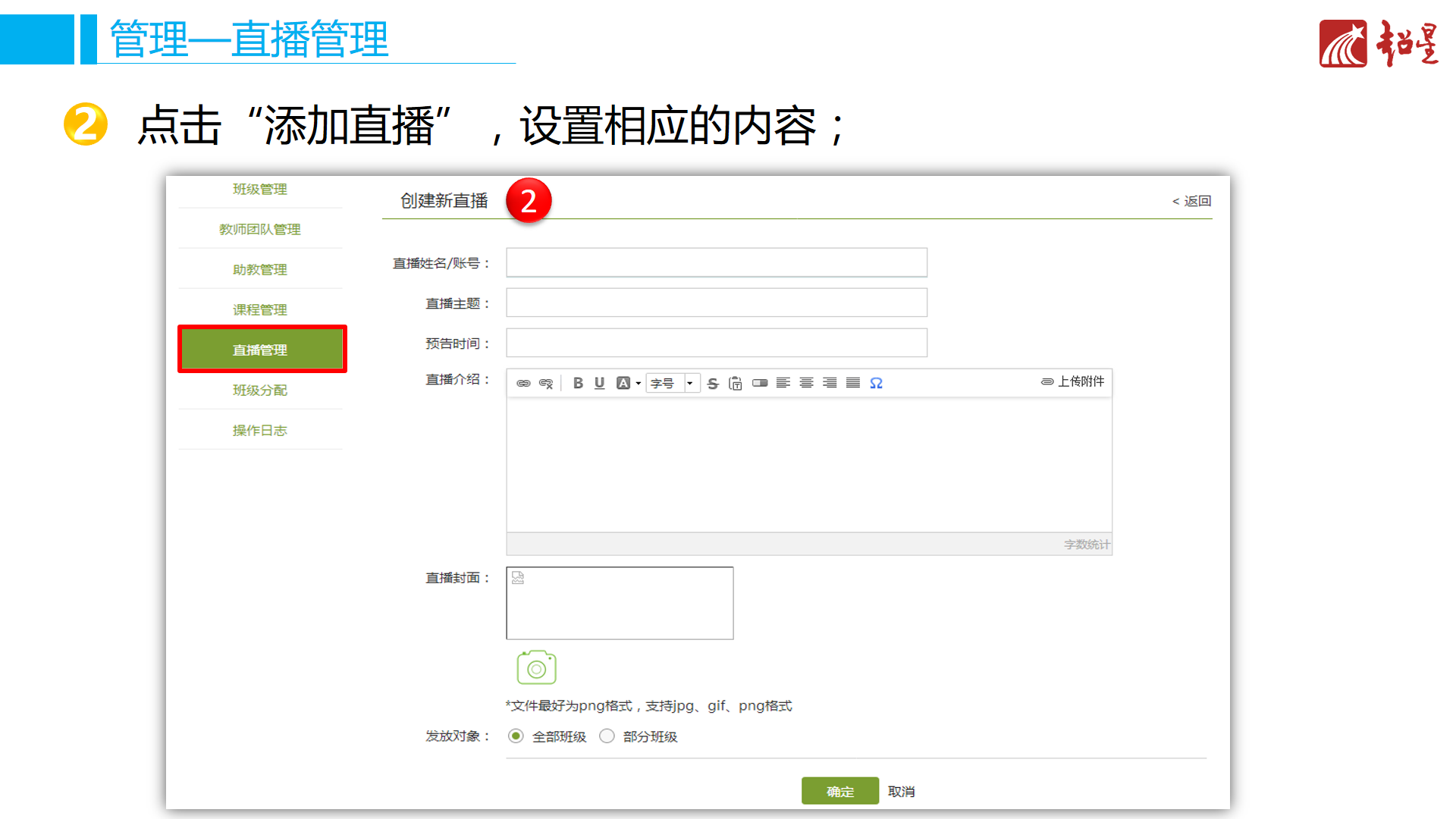
Task: Click the 直播主题 input field
Action: 716,303
